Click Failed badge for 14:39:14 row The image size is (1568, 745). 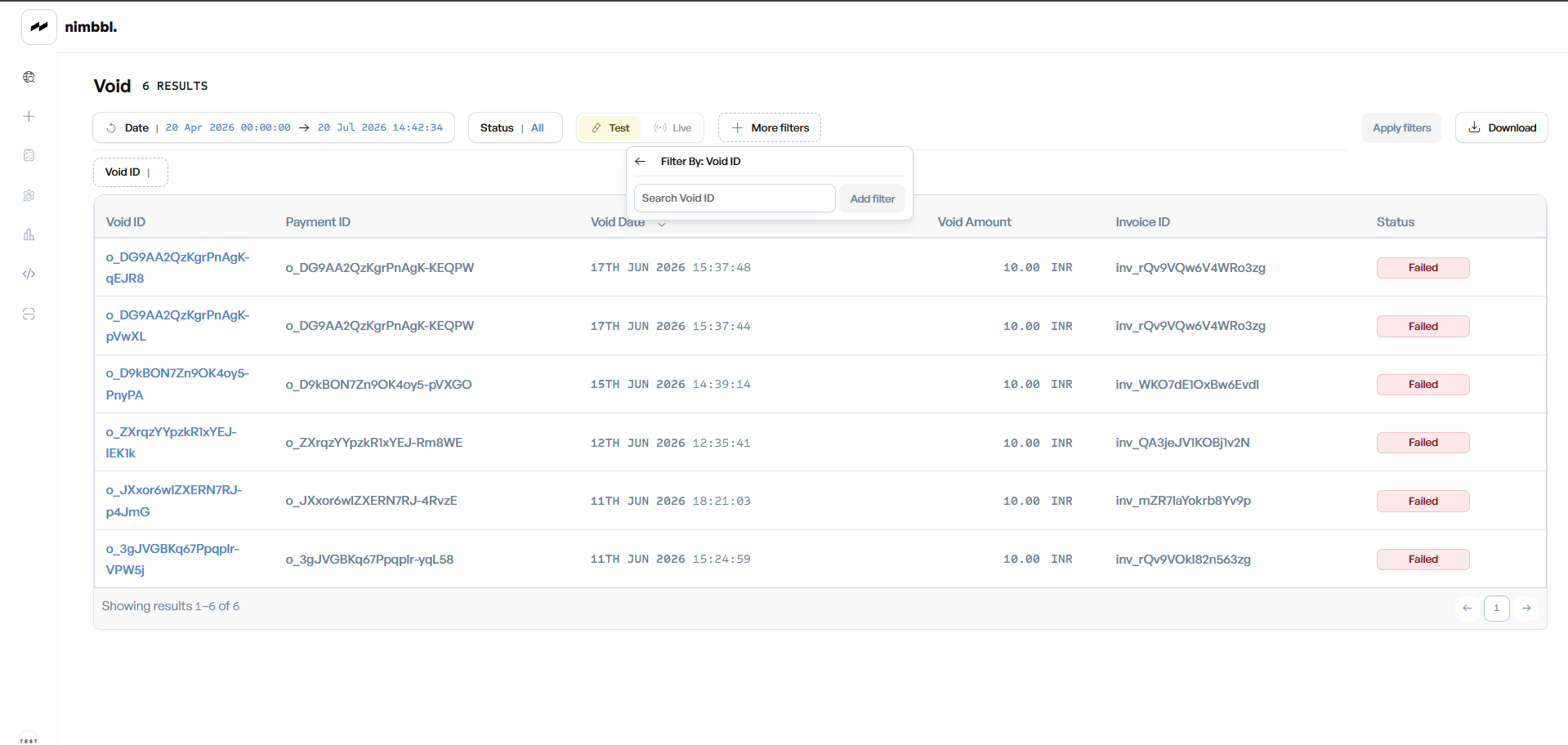click(x=1423, y=384)
